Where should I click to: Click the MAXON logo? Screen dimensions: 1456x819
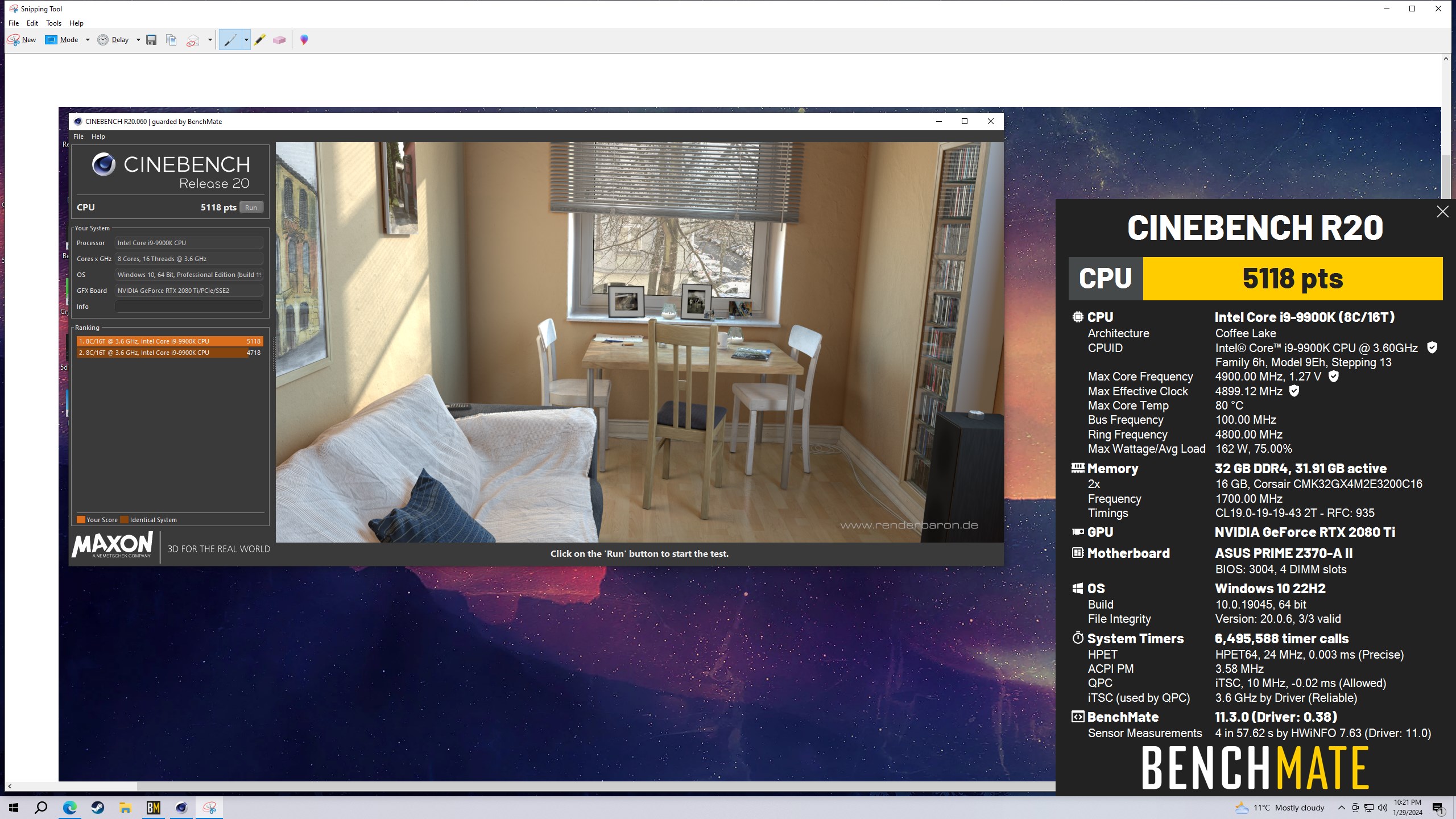[x=113, y=545]
